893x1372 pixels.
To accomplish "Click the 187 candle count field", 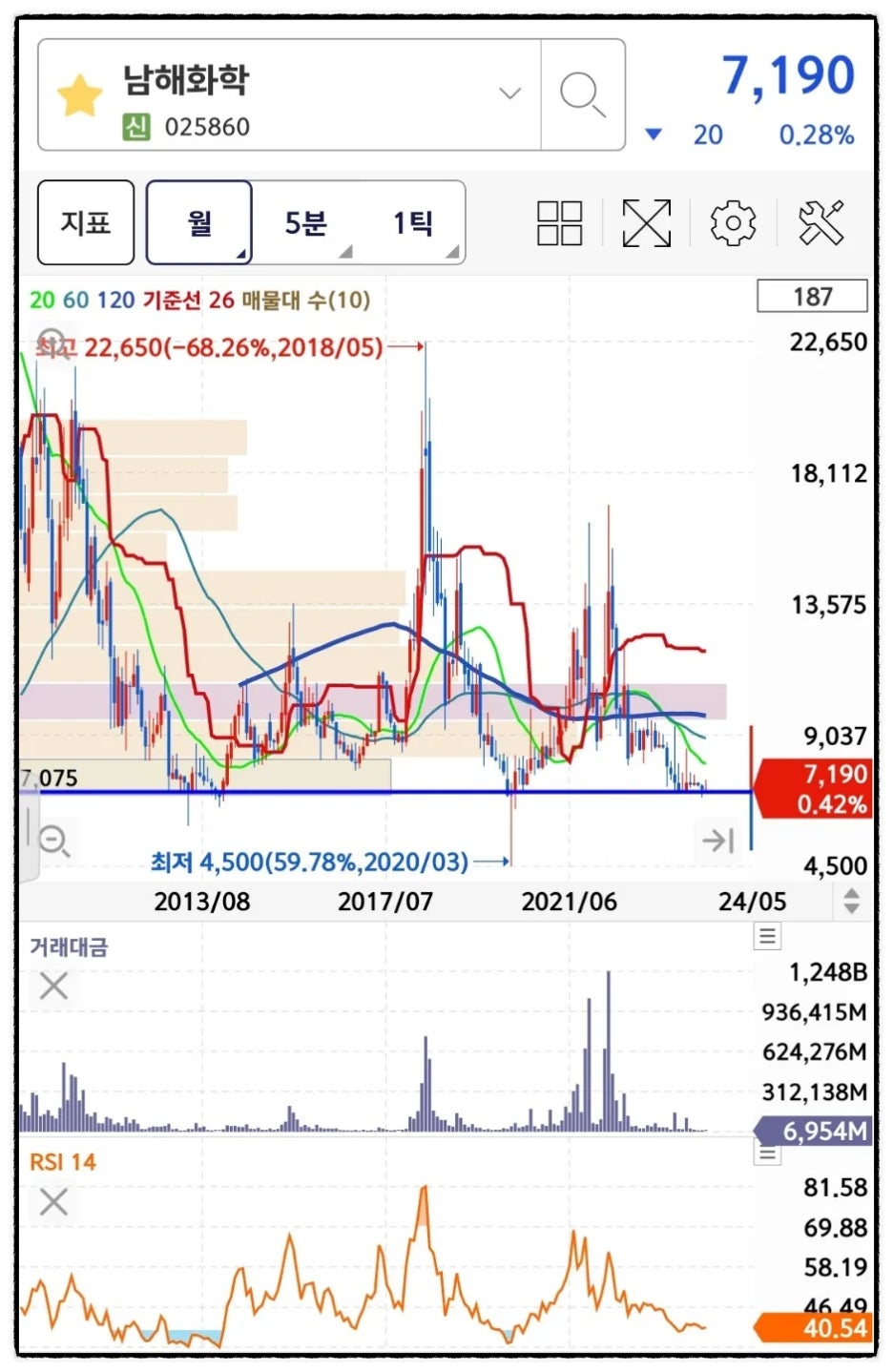I will click(x=812, y=297).
